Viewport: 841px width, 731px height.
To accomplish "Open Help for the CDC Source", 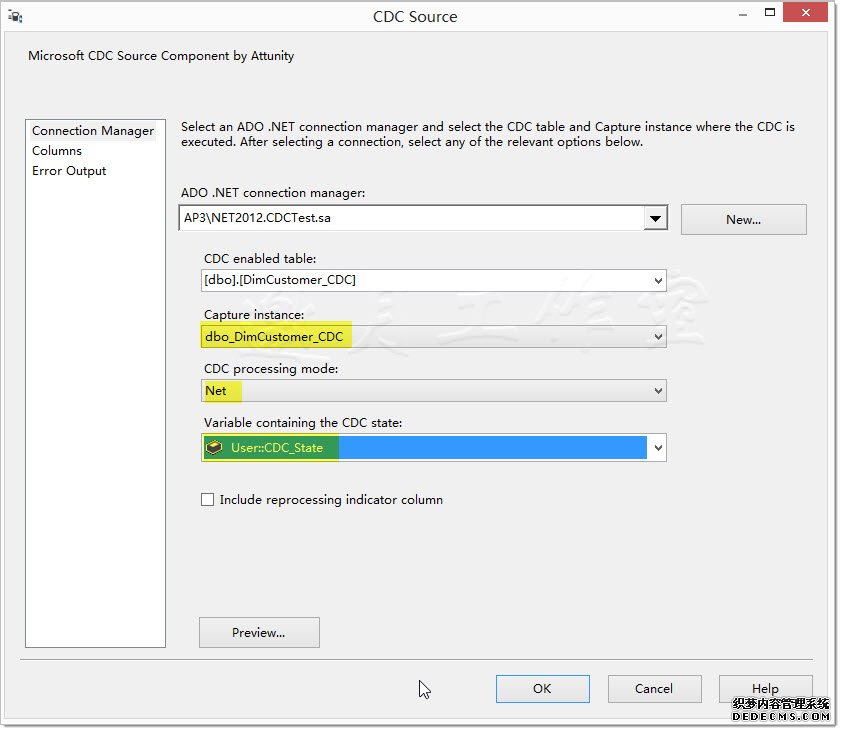I will point(765,689).
